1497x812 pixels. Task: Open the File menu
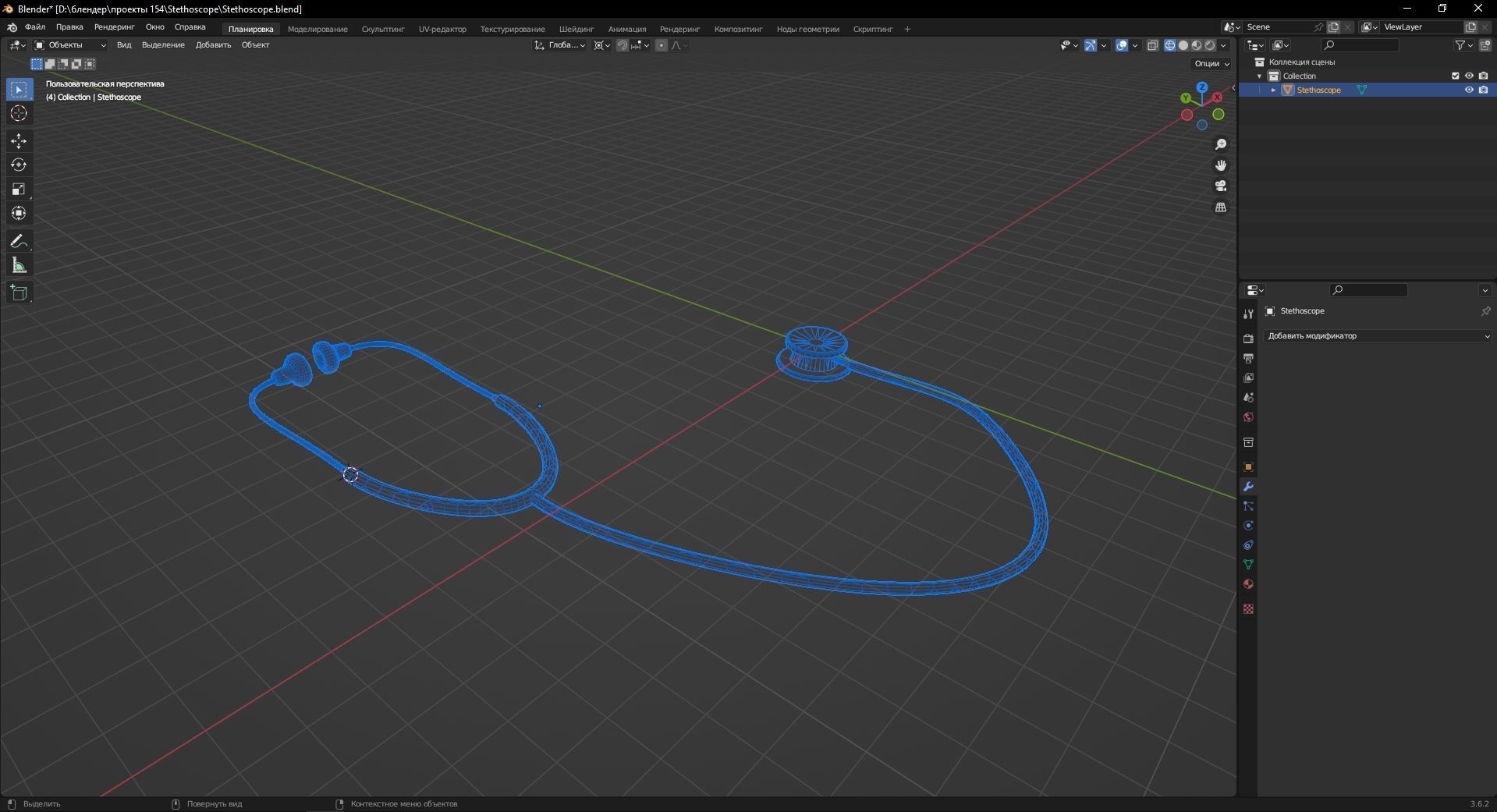(35, 27)
